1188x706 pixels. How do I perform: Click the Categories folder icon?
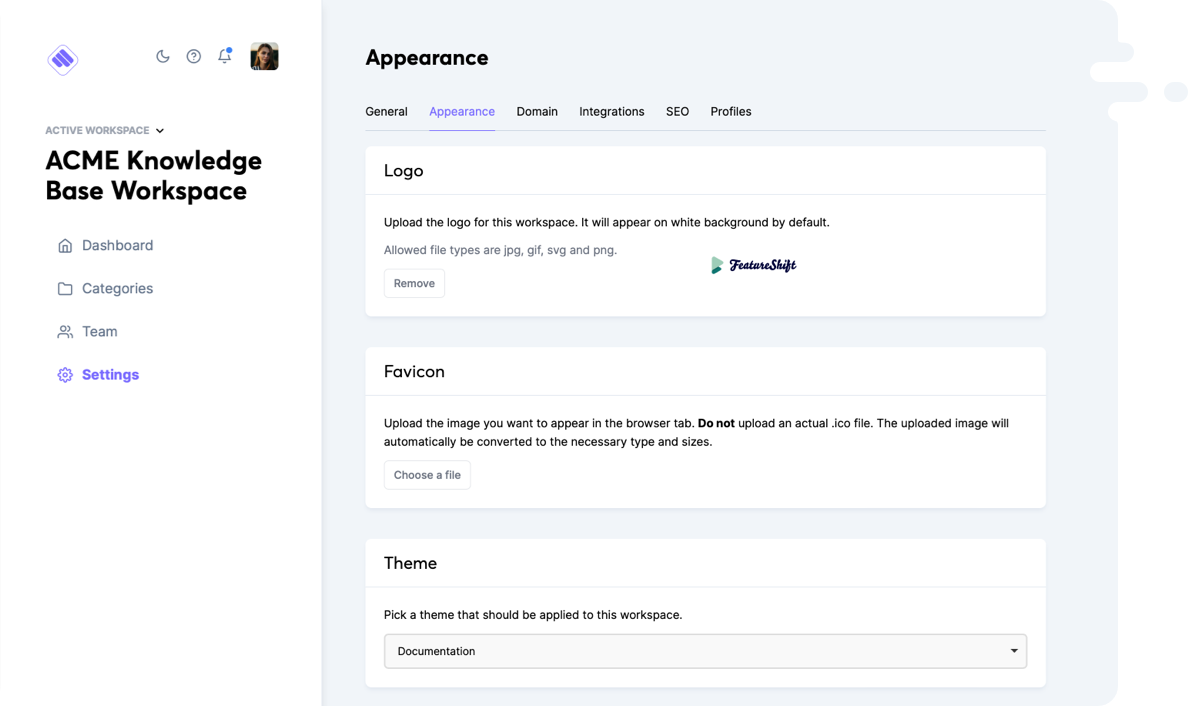coord(65,289)
